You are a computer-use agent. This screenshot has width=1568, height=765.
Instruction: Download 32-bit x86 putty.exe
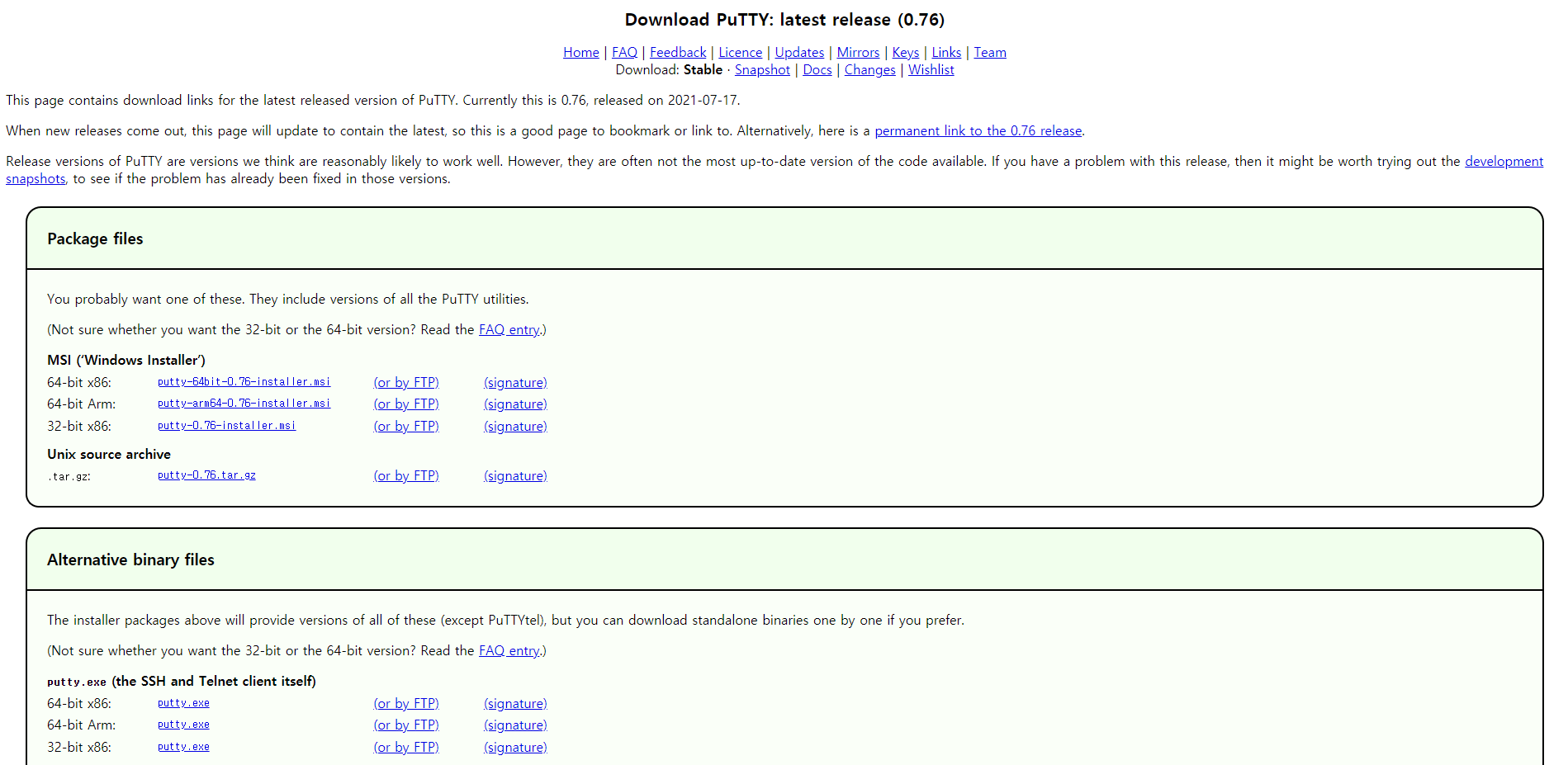click(183, 747)
